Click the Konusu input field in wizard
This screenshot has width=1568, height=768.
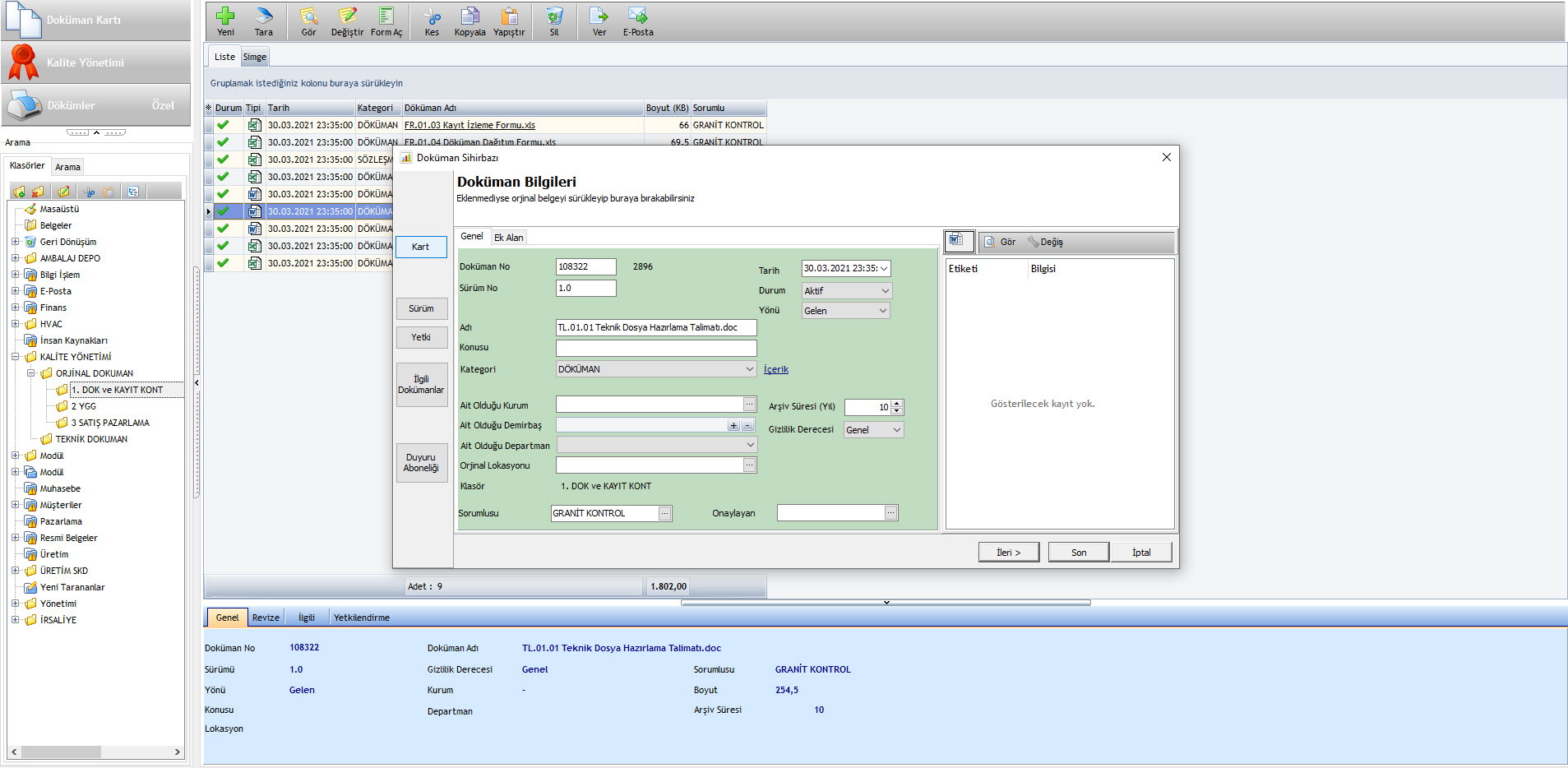pos(655,348)
